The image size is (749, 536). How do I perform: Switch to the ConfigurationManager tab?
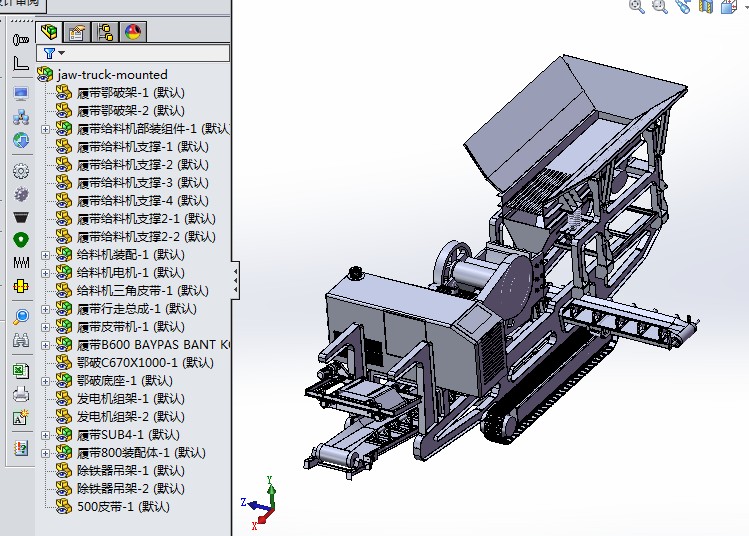(x=105, y=32)
